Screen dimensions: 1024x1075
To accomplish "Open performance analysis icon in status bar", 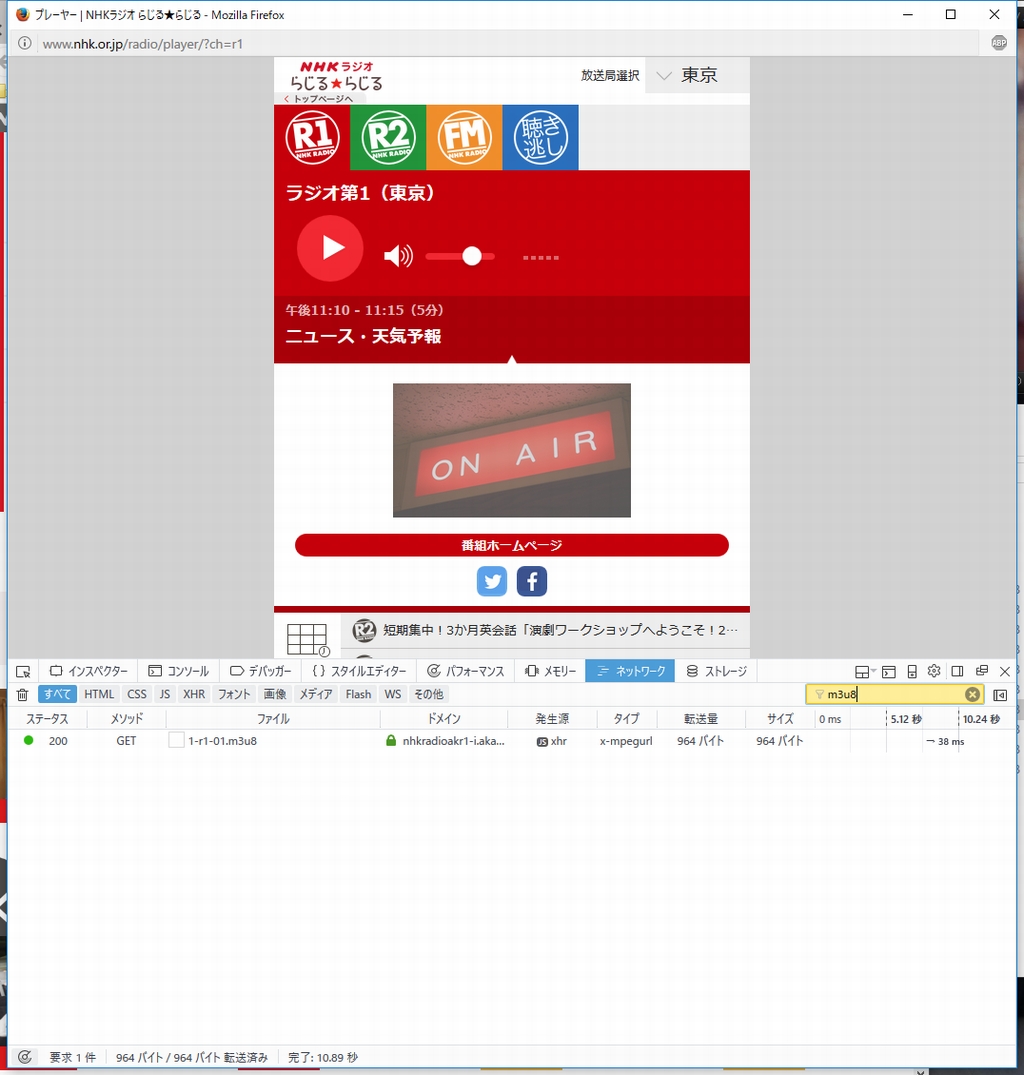I will click(25, 1057).
